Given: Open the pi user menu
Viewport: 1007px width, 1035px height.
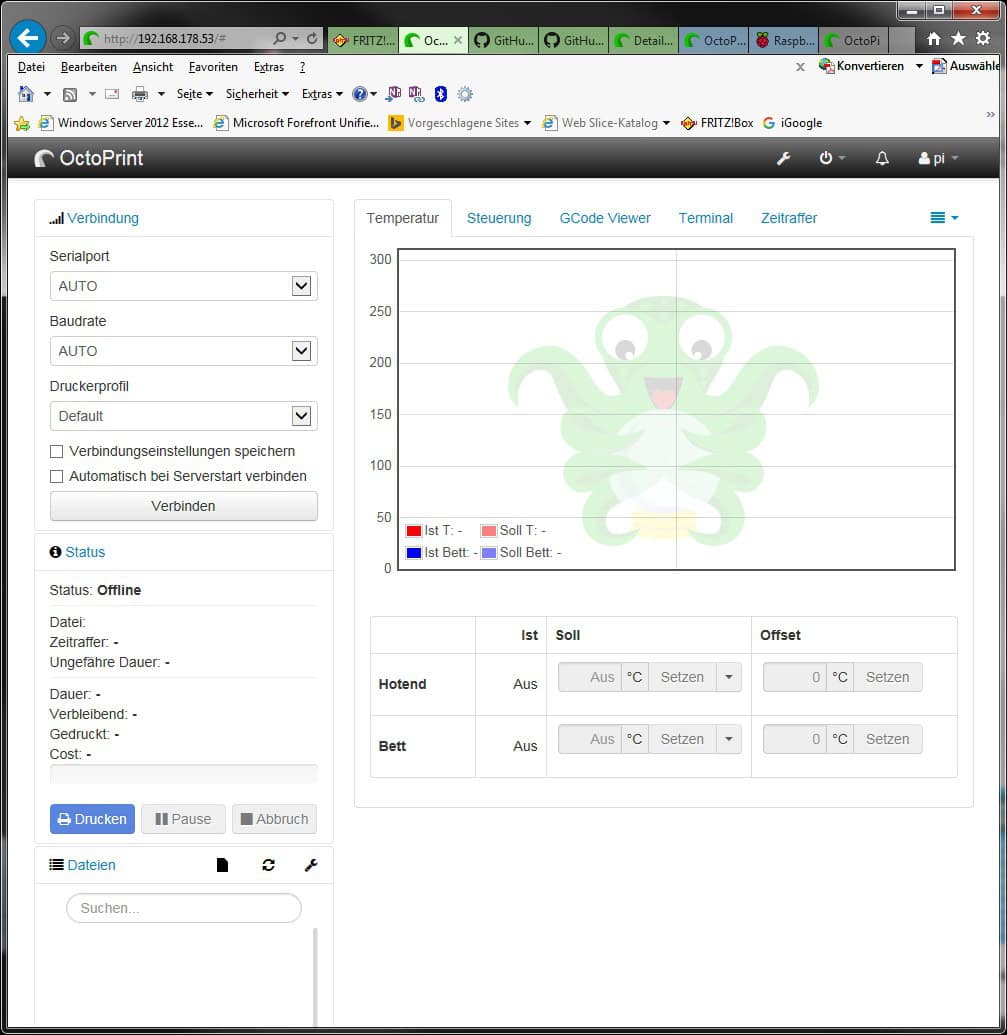Looking at the screenshot, I should click(x=938, y=158).
